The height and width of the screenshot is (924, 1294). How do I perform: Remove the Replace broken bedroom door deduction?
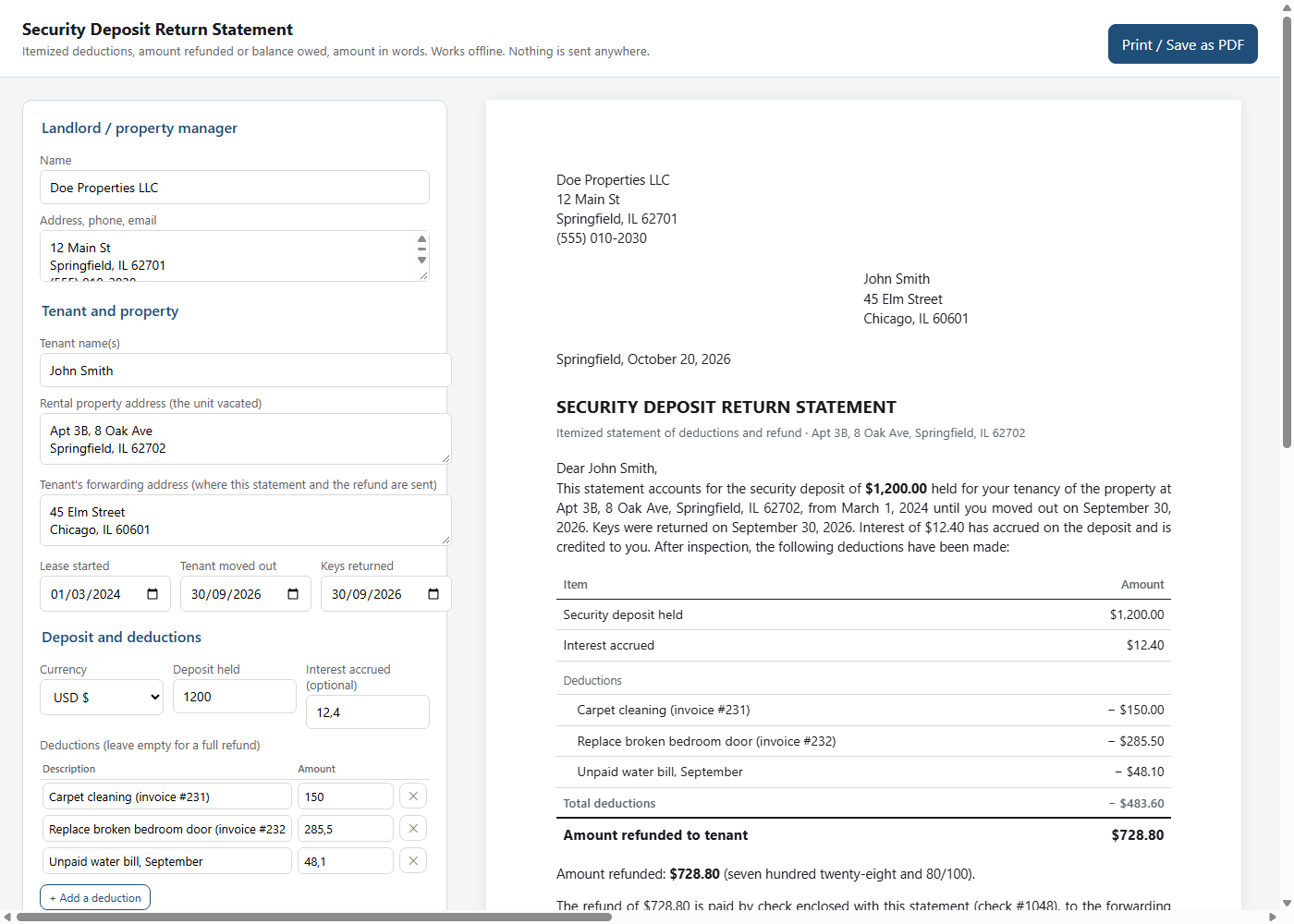(413, 829)
